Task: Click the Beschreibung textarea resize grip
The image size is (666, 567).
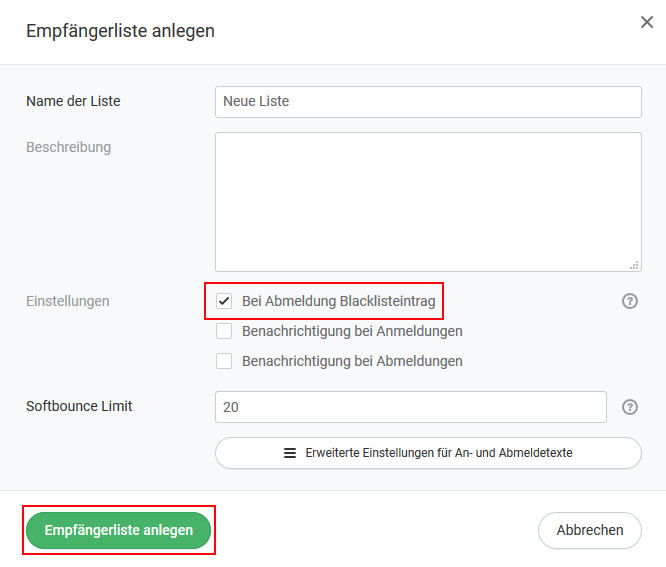Action: point(634,265)
